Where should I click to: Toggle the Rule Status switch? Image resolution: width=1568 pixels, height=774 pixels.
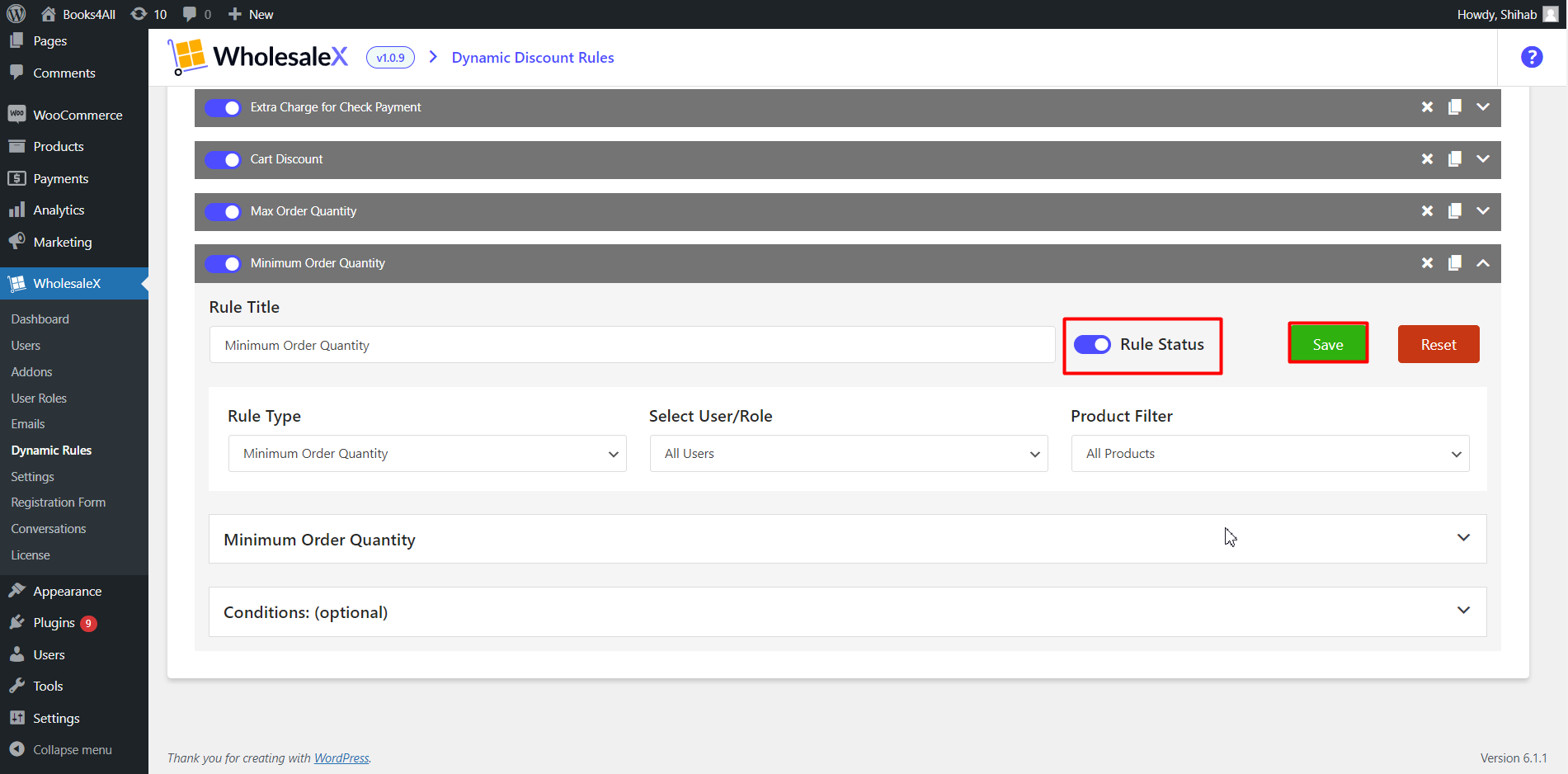1092,344
